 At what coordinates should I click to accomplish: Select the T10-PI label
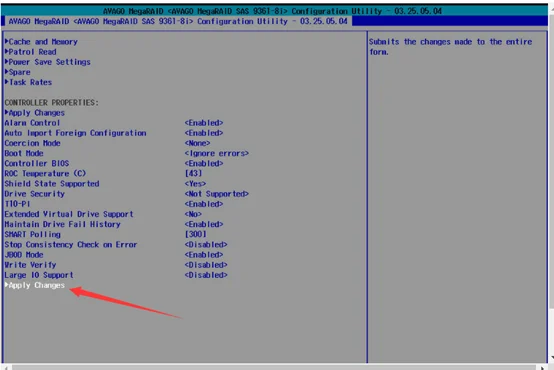[x=17, y=204]
